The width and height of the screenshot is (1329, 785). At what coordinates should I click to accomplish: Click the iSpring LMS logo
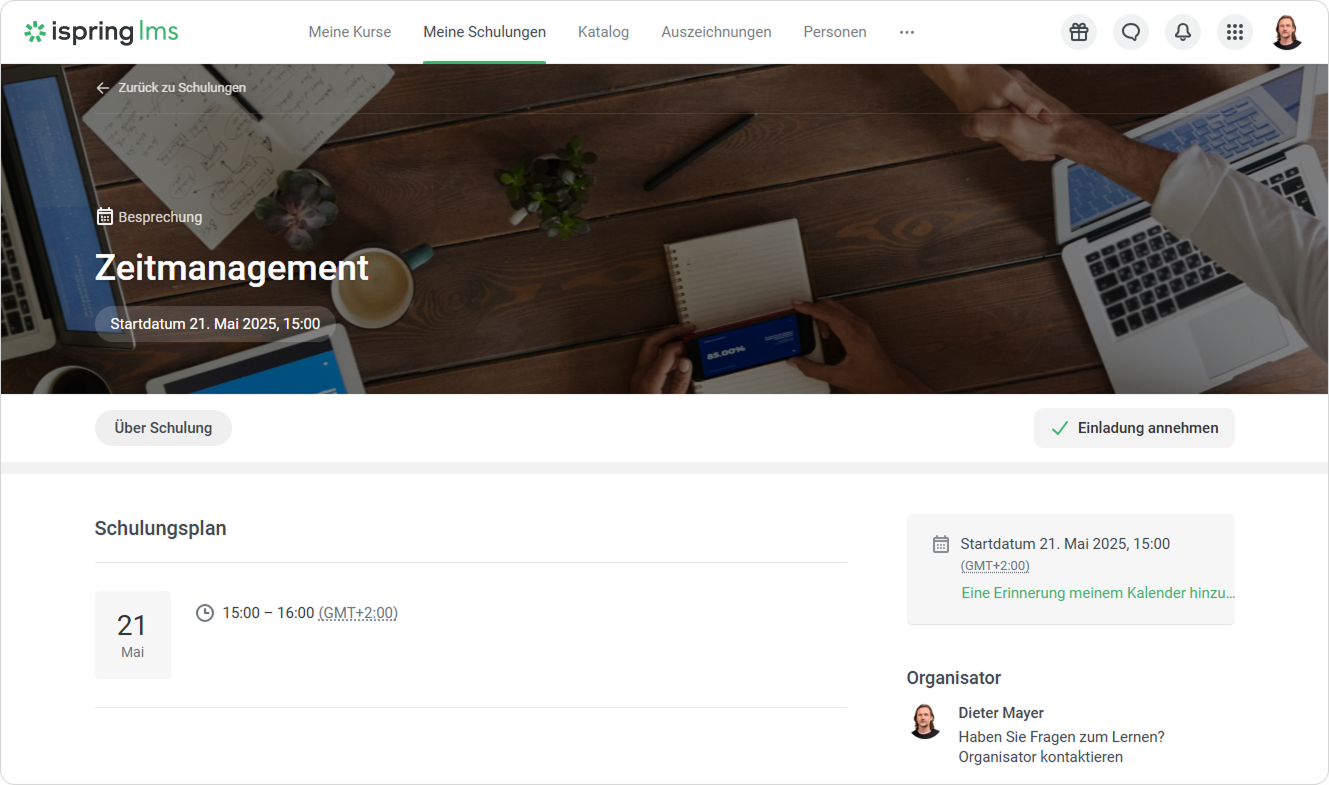(x=101, y=32)
